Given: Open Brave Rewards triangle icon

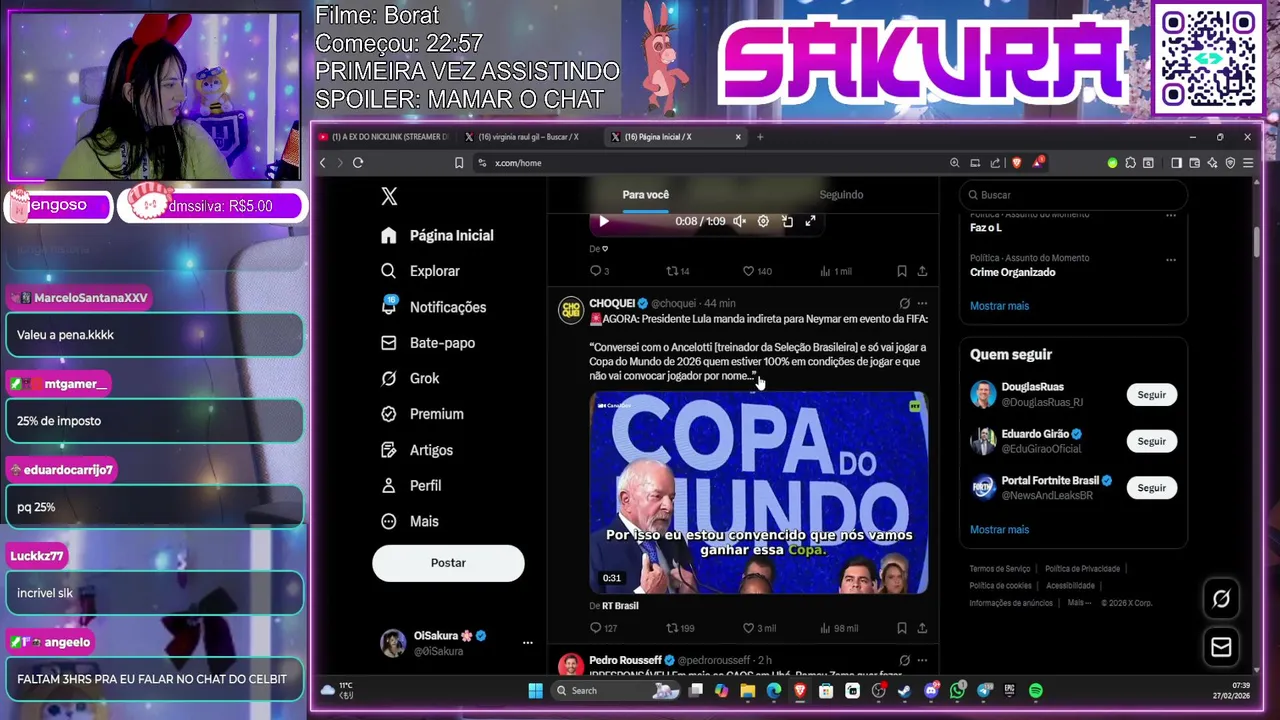Looking at the screenshot, I should (1039, 162).
